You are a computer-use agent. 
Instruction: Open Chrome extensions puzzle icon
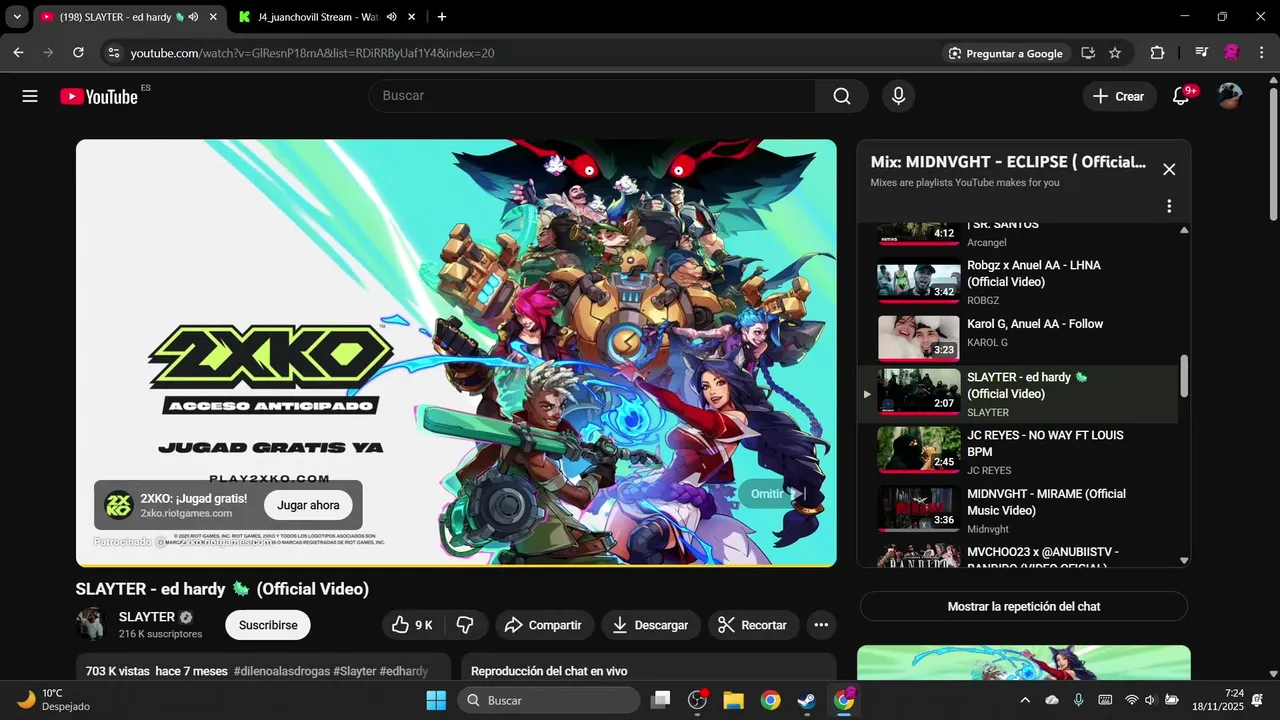pos(1157,53)
